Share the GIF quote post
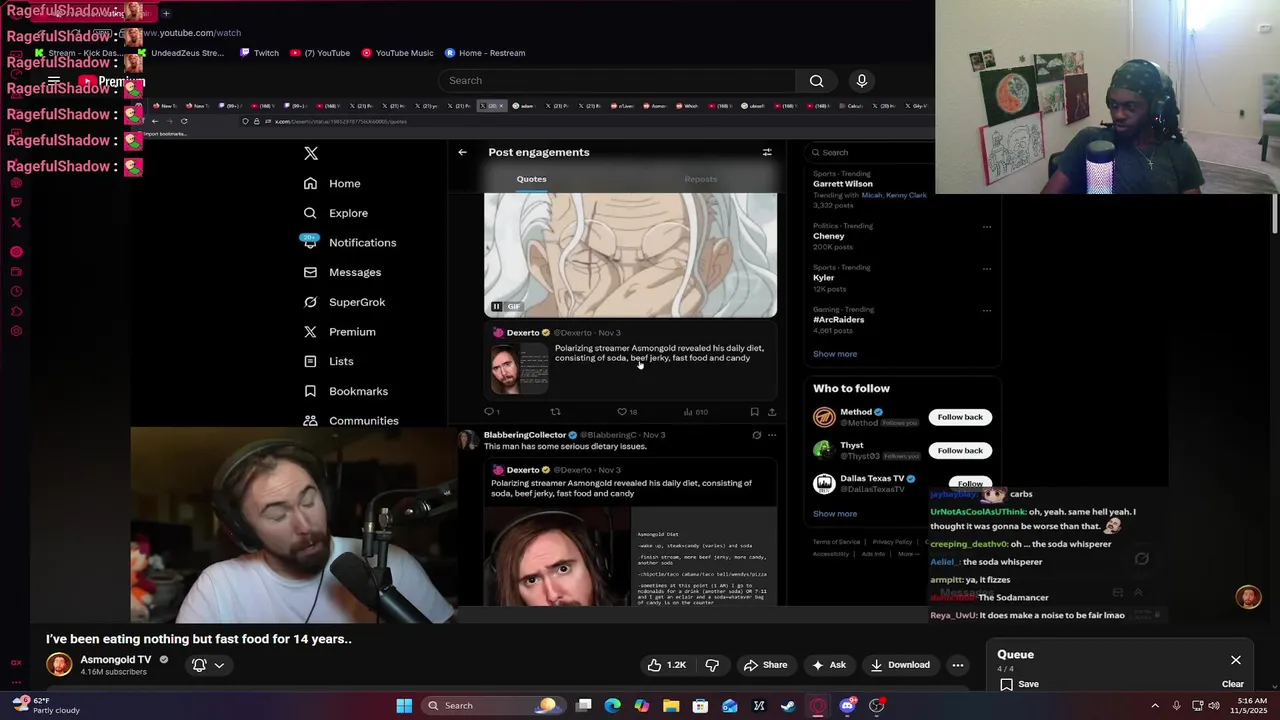This screenshot has width=1280, height=720. (771, 411)
